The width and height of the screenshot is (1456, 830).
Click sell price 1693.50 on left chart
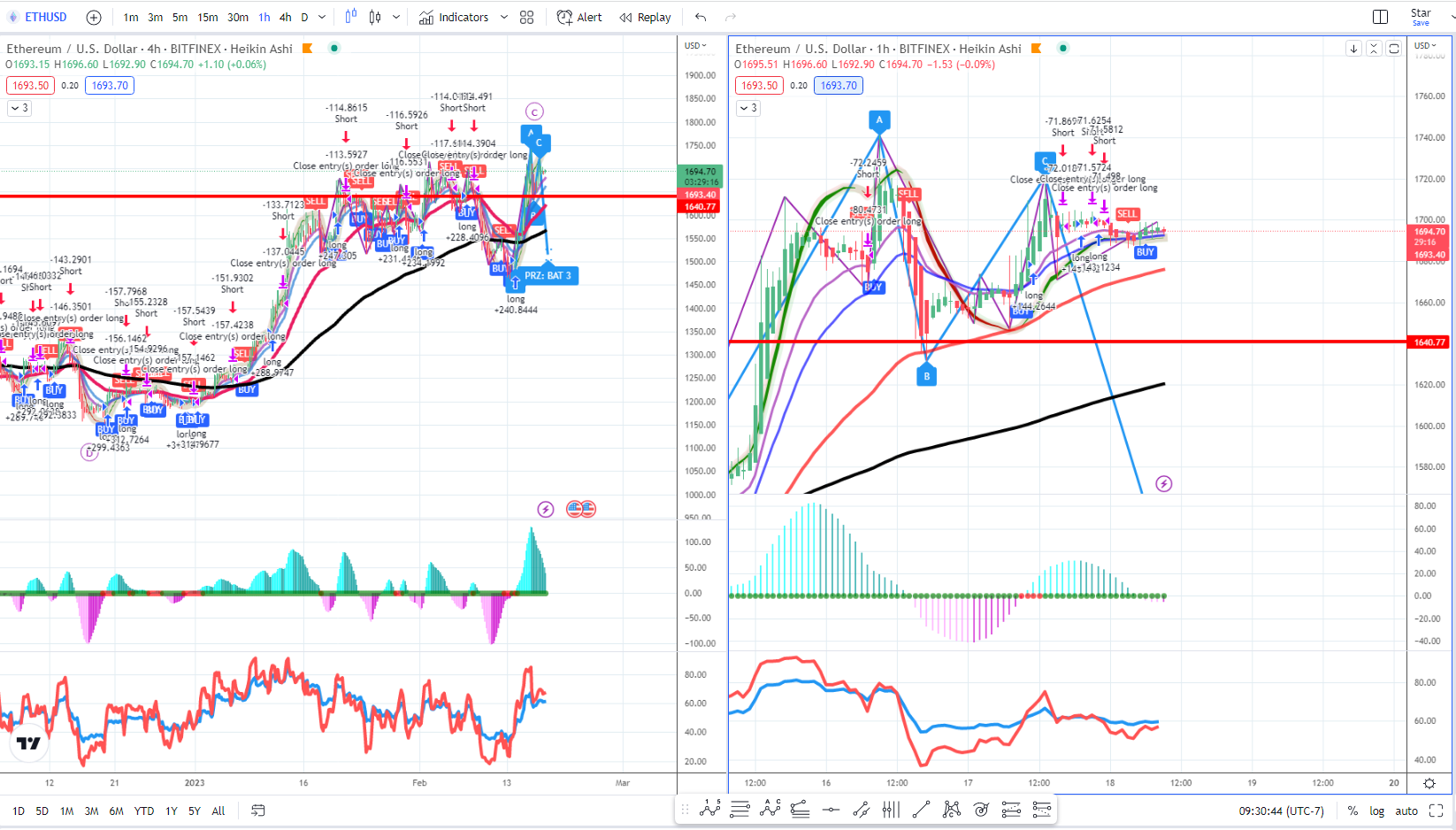pyautogui.click(x=30, y=86)
